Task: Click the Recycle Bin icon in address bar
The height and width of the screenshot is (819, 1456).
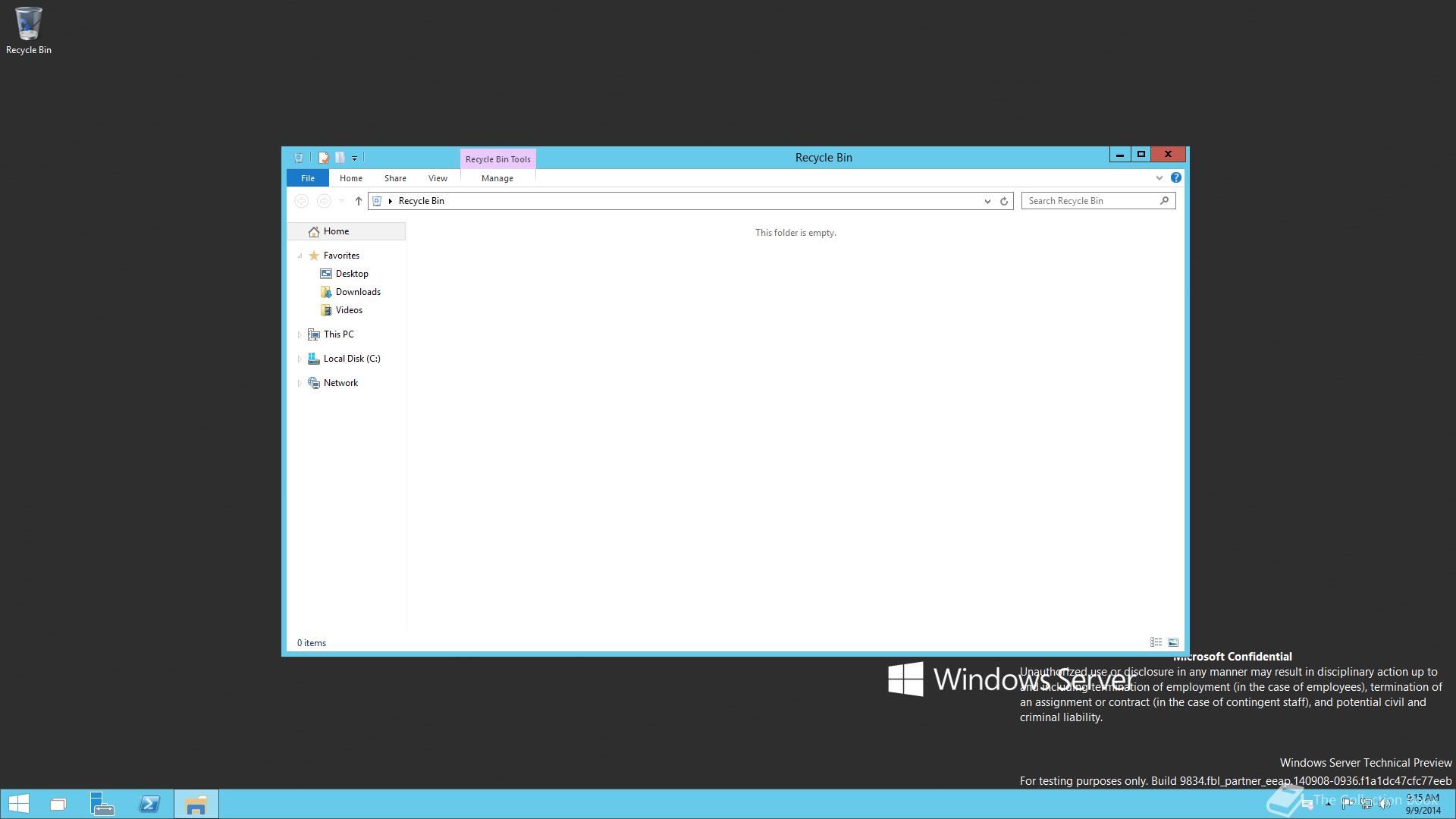Action: (x=377, y=201)
